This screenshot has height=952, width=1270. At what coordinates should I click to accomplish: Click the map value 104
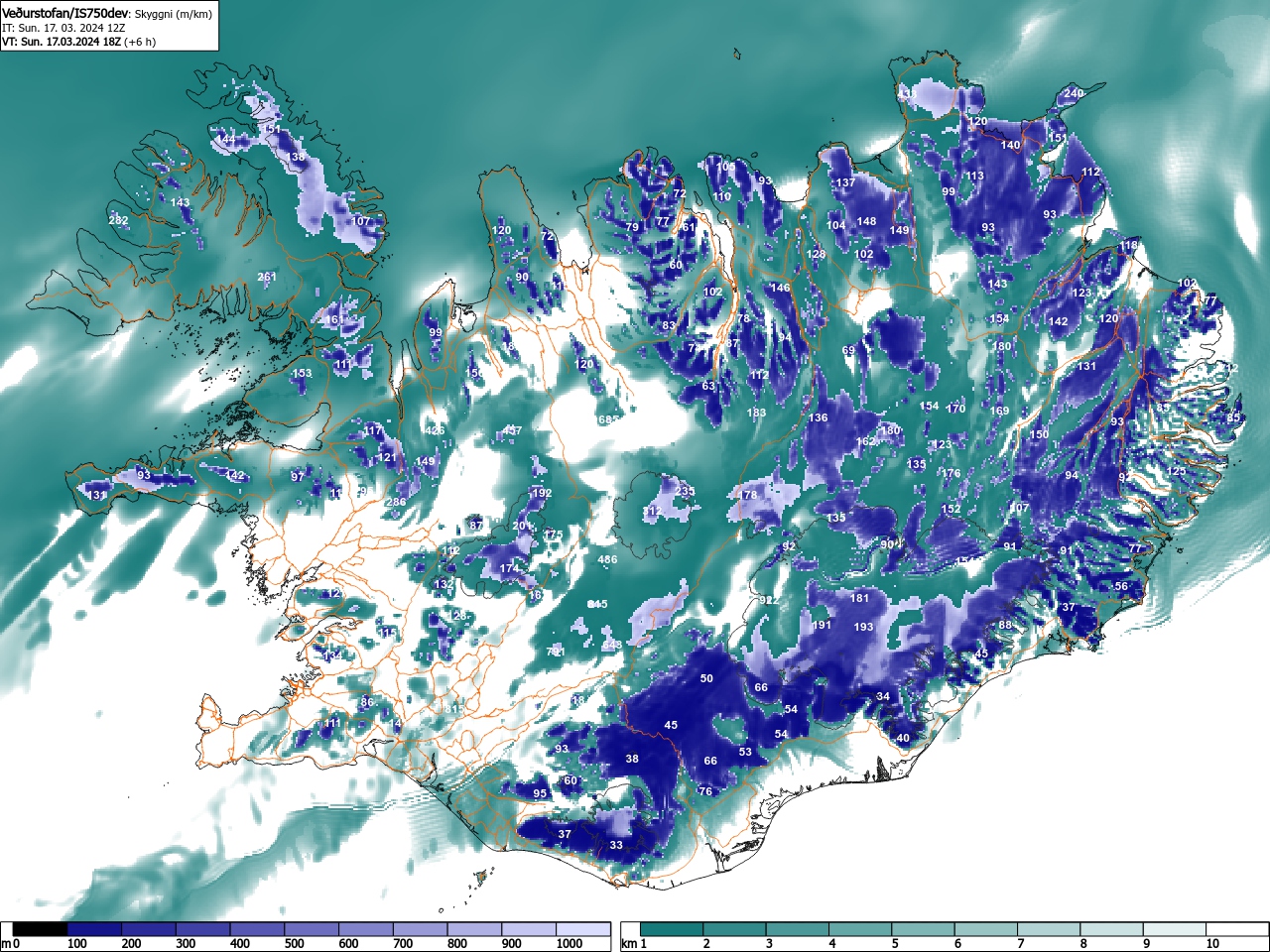(x=835, y=226)
